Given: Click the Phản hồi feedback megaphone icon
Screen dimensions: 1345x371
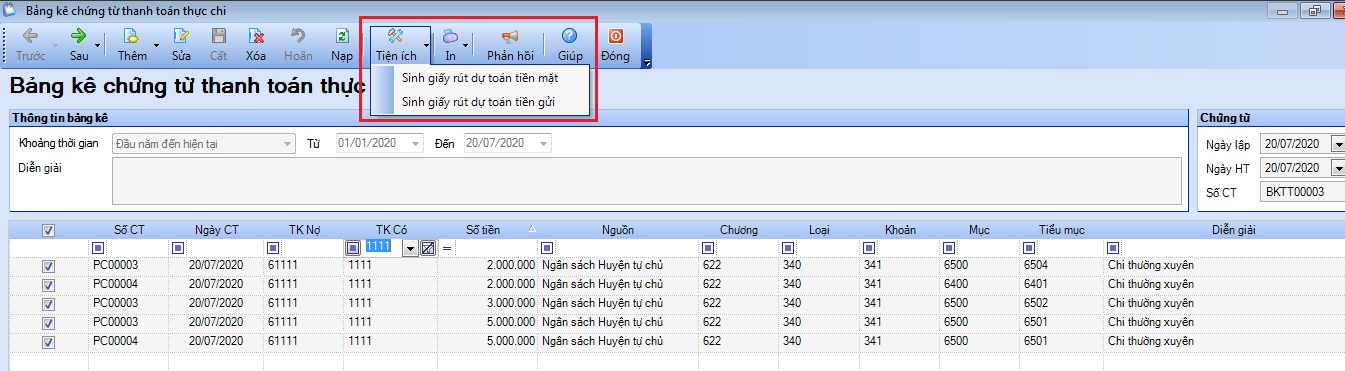Looking at the screenshot, I should click(511, 36).
